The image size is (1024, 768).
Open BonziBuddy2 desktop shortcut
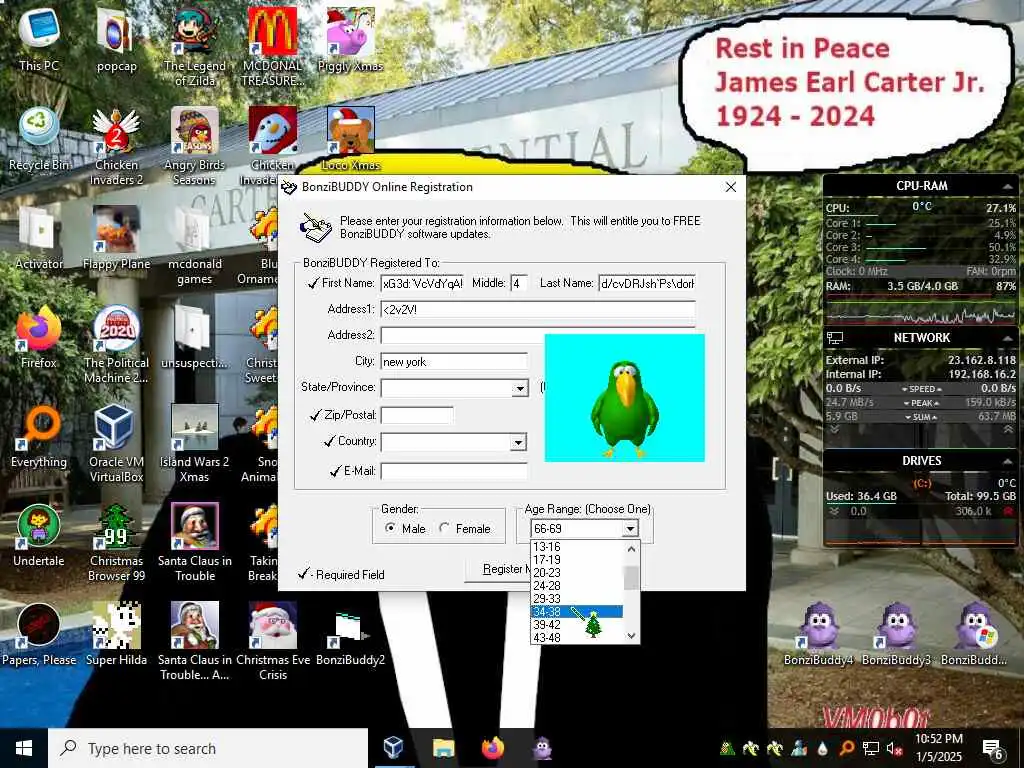[351, 635]
